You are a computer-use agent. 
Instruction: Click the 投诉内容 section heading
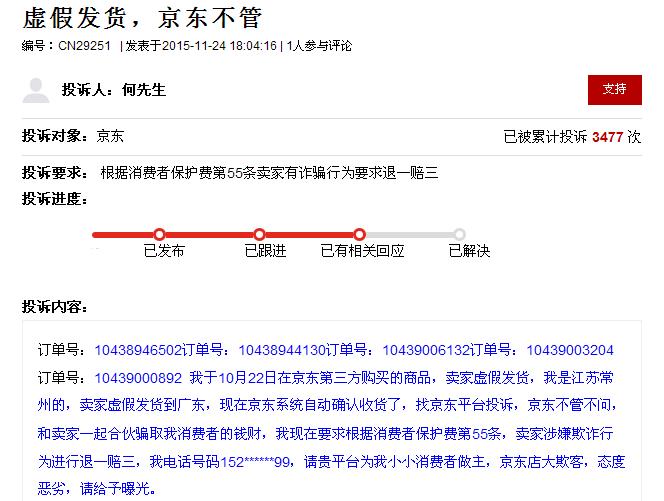55,306
